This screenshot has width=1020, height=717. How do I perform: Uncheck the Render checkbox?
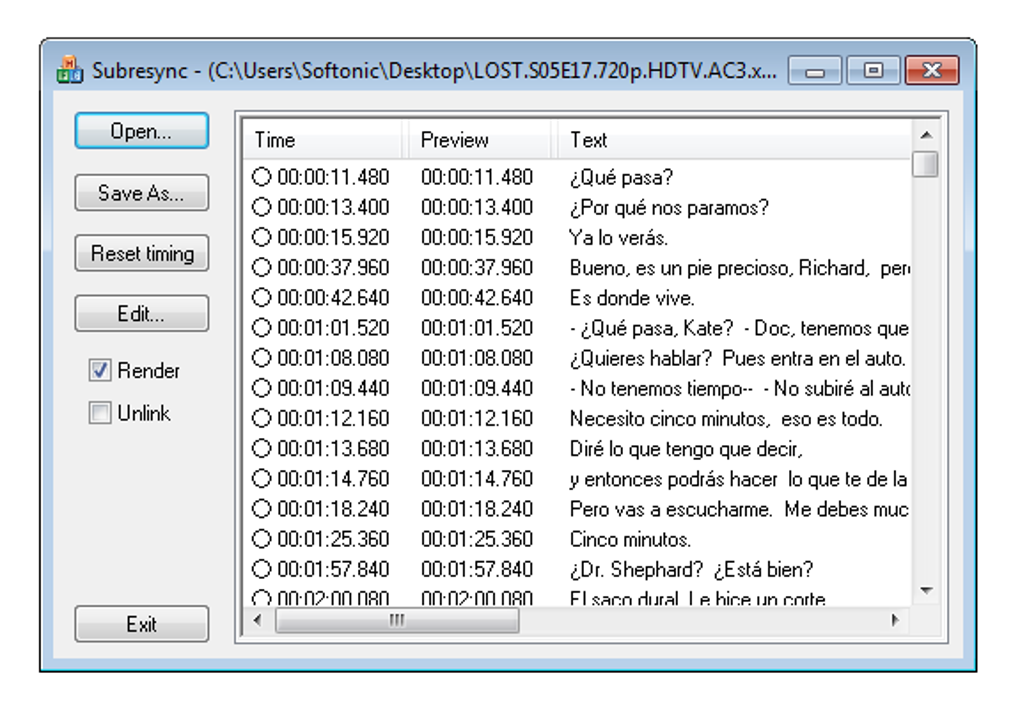100,370
